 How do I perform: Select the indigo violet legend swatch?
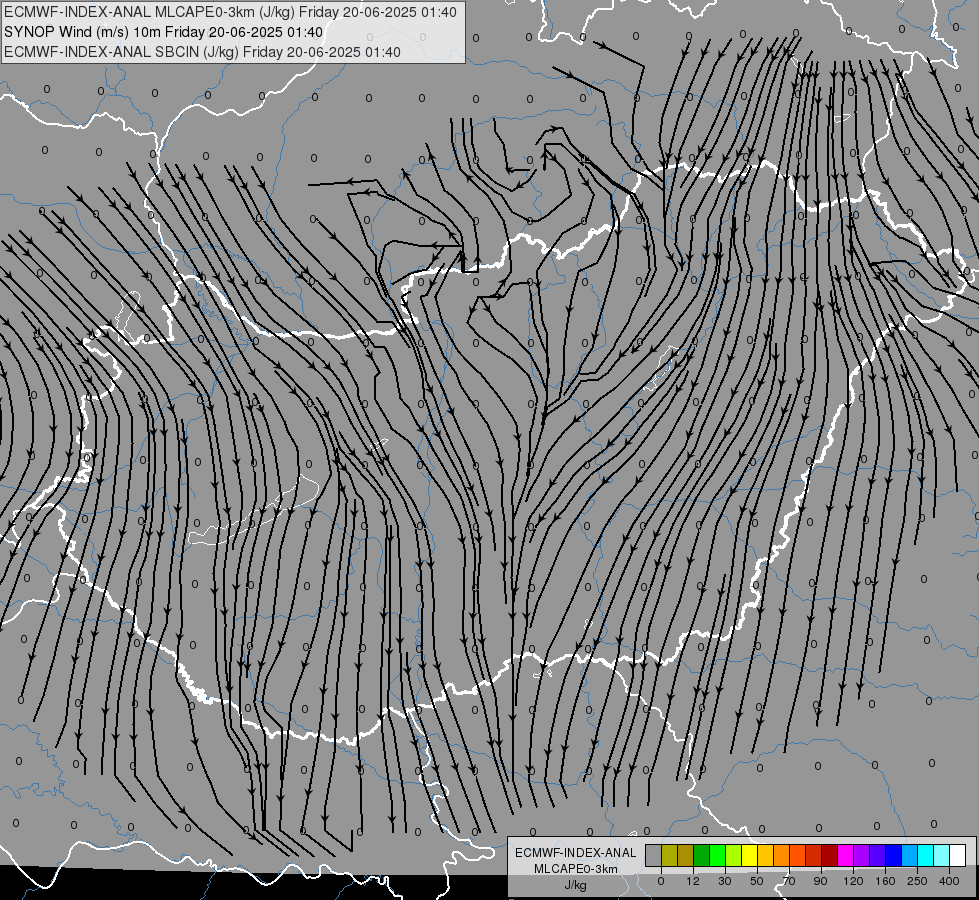pos(878,856)
